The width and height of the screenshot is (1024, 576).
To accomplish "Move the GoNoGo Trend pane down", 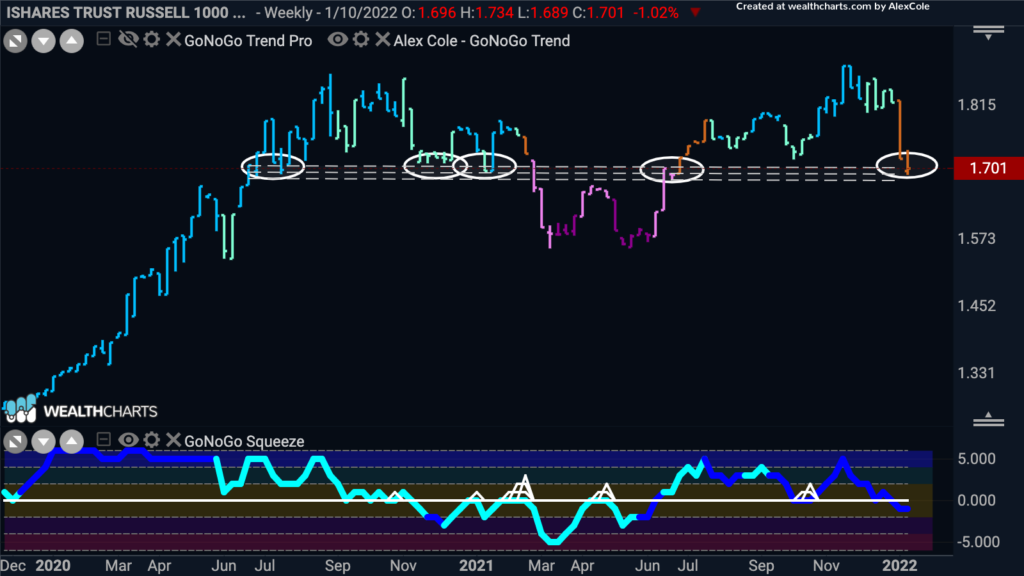I will [x=43, y=41].
